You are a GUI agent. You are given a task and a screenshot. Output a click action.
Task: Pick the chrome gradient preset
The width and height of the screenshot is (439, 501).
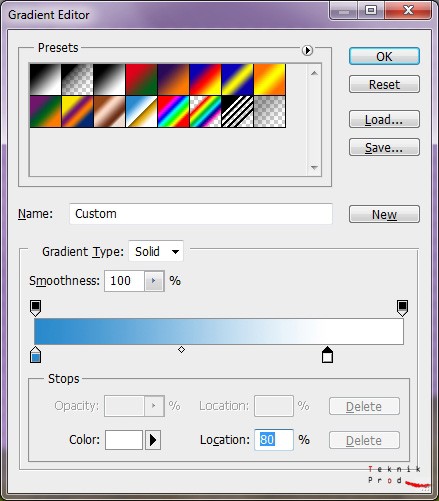point(141,112)
